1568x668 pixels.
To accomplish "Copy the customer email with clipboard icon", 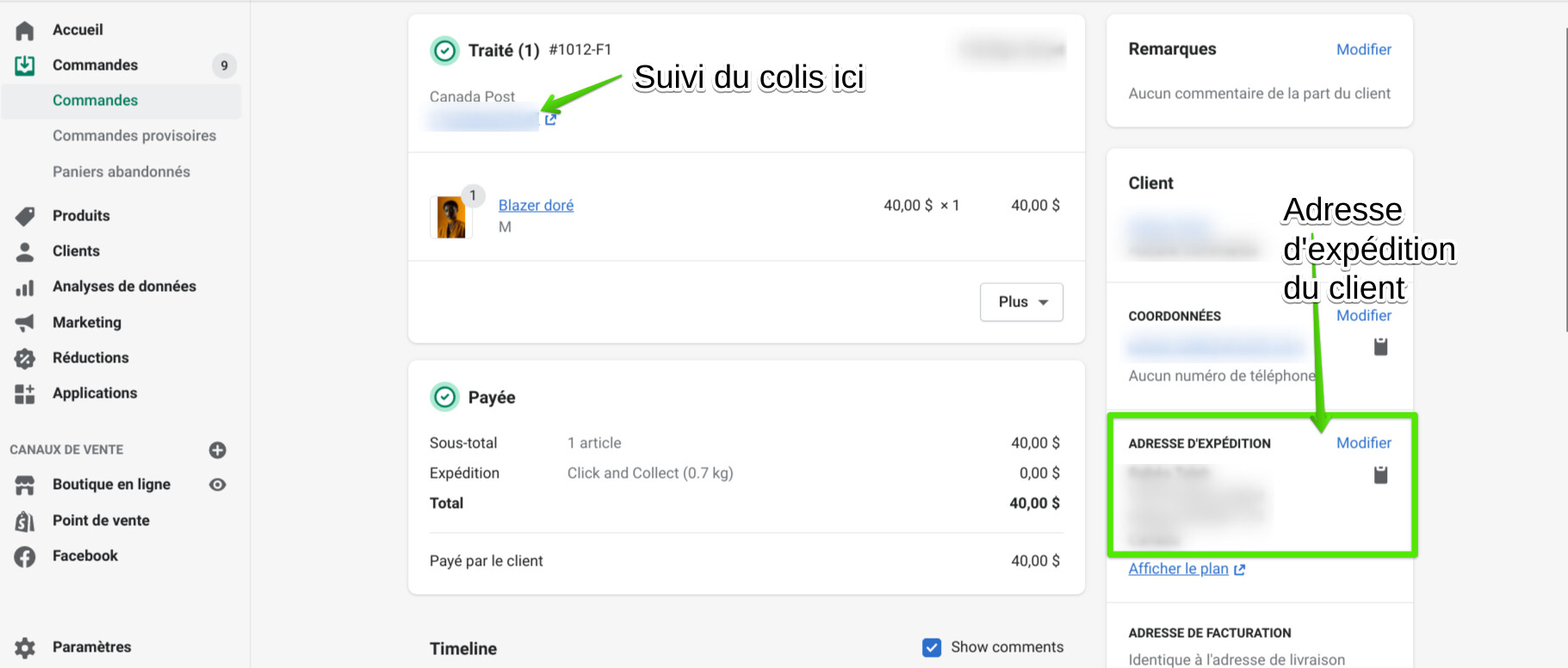I will coord(1380,347).
